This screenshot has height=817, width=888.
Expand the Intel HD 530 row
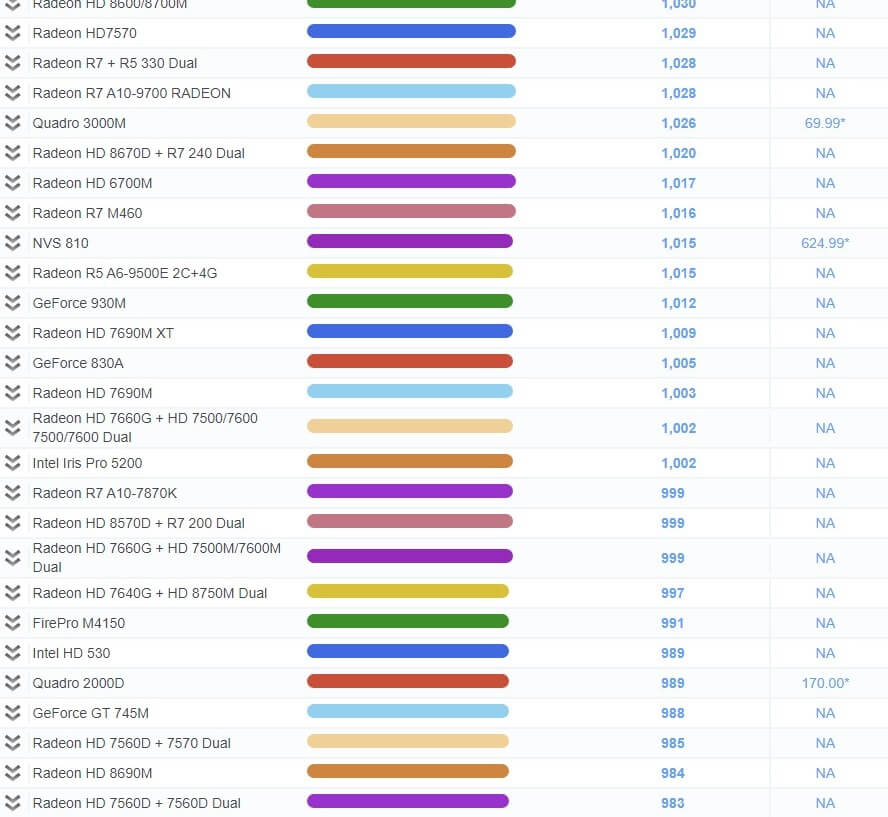coord(12,653)
